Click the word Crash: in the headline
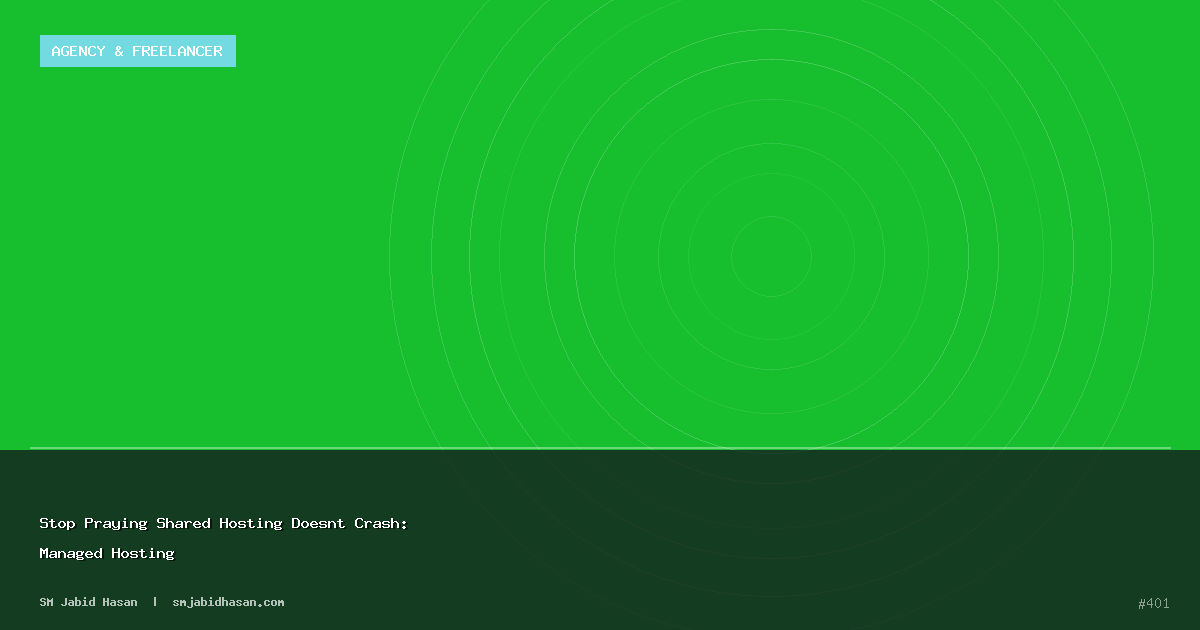This screenshot has height=630, width=1200. coord(381,523)
